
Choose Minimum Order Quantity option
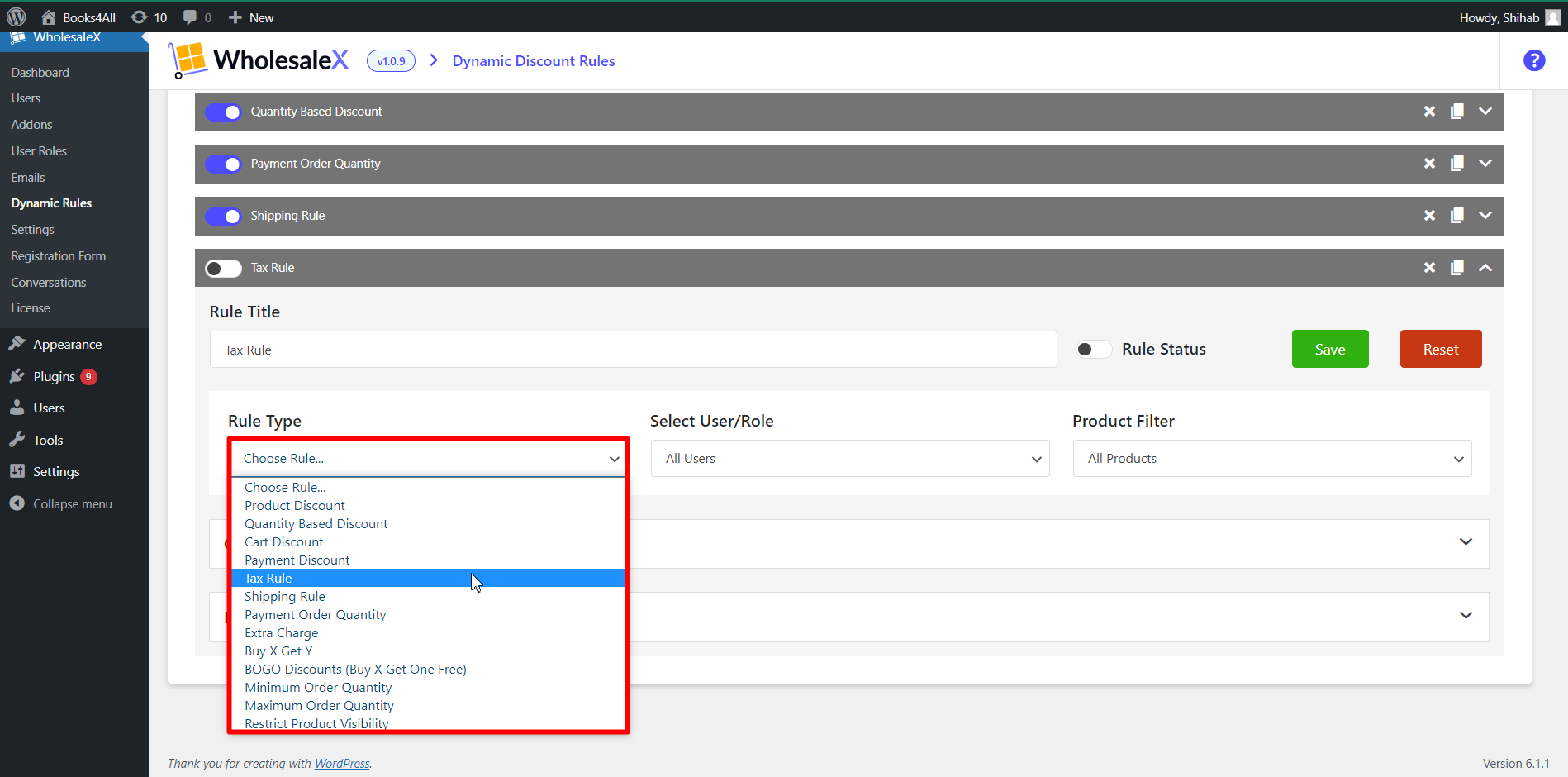pyautogui.click(x=428, y=688)
